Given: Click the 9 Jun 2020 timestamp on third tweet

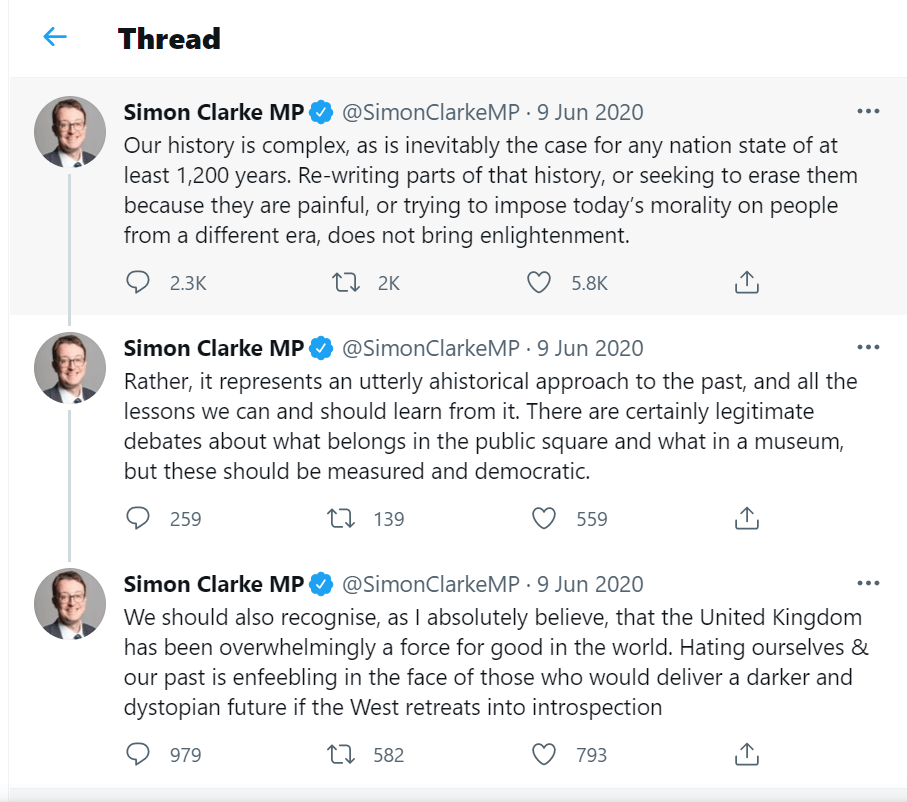Looking at the screenshot, I should coord(590,584).
